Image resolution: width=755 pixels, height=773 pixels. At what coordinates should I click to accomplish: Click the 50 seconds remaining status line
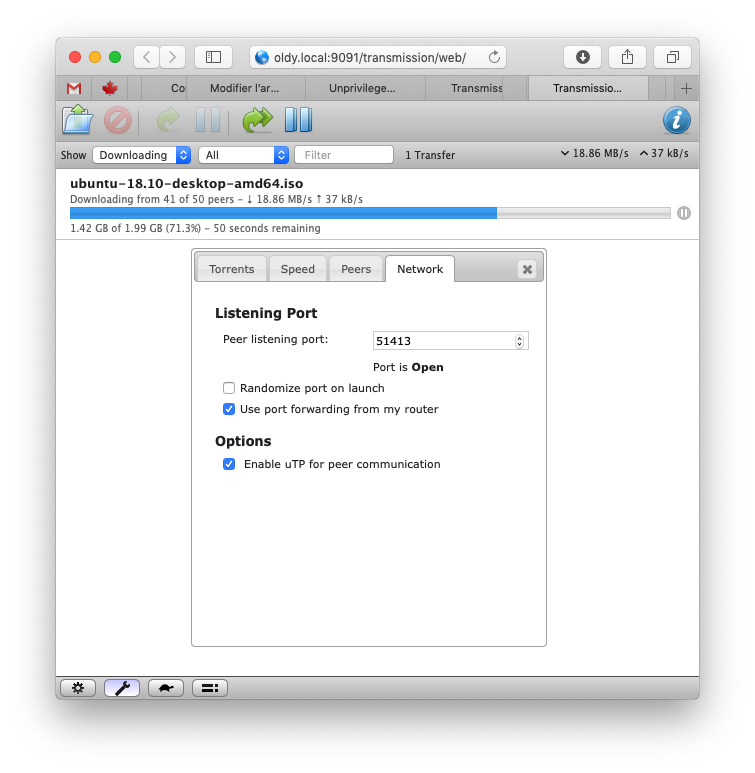click(x=195, y=228)
